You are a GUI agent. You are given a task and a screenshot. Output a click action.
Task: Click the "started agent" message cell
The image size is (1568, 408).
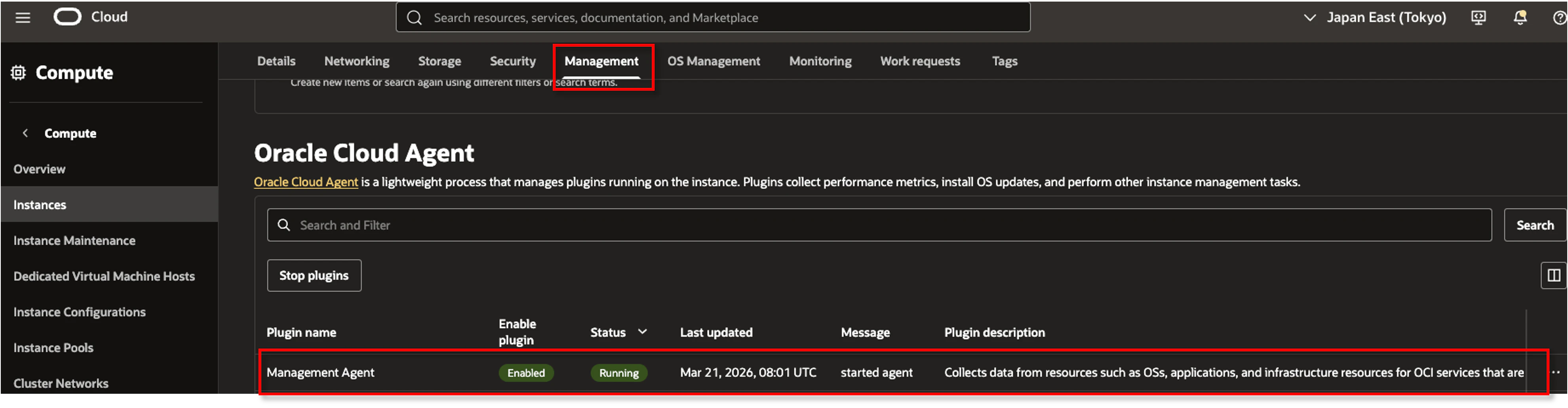(877, 372)
